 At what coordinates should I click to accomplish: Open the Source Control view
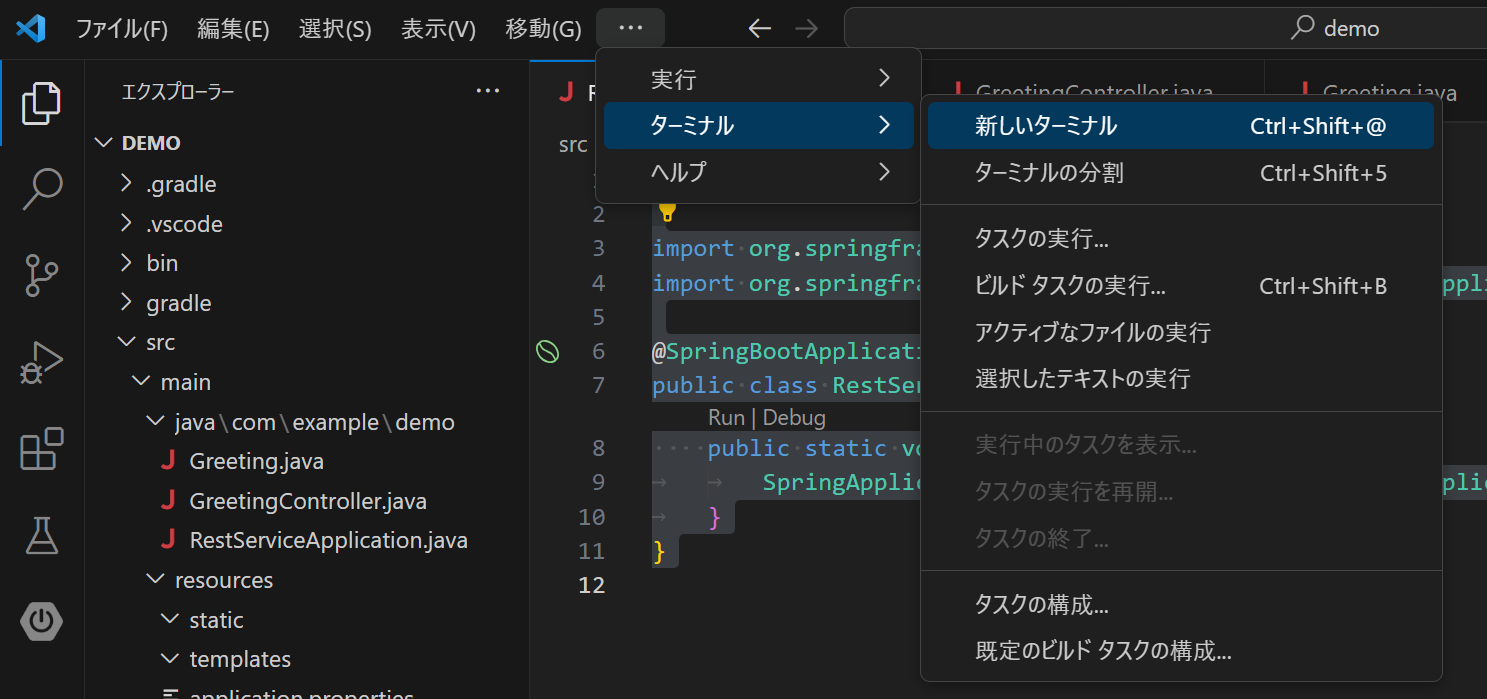click(41, 276)
